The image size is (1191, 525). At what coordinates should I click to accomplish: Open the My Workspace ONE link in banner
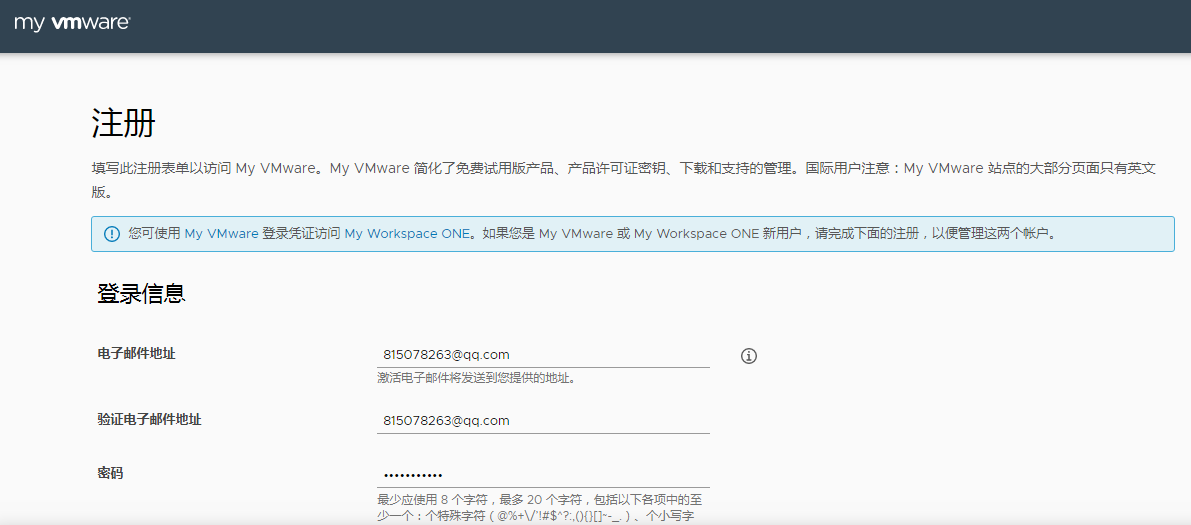407,234
